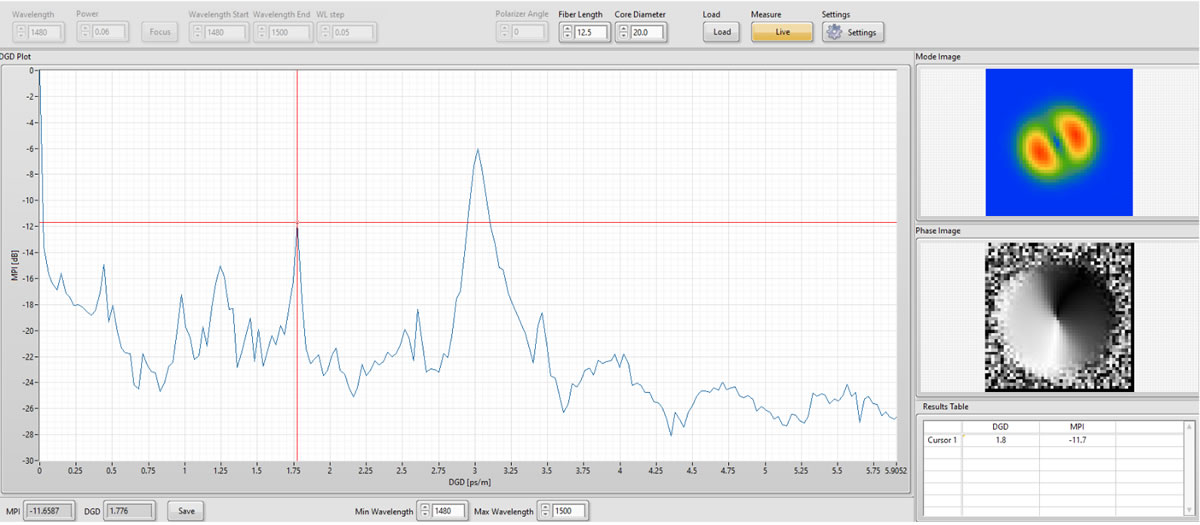Toggle the Live measure button
This screenshot has height=525, width=1200.
[782, 32]
